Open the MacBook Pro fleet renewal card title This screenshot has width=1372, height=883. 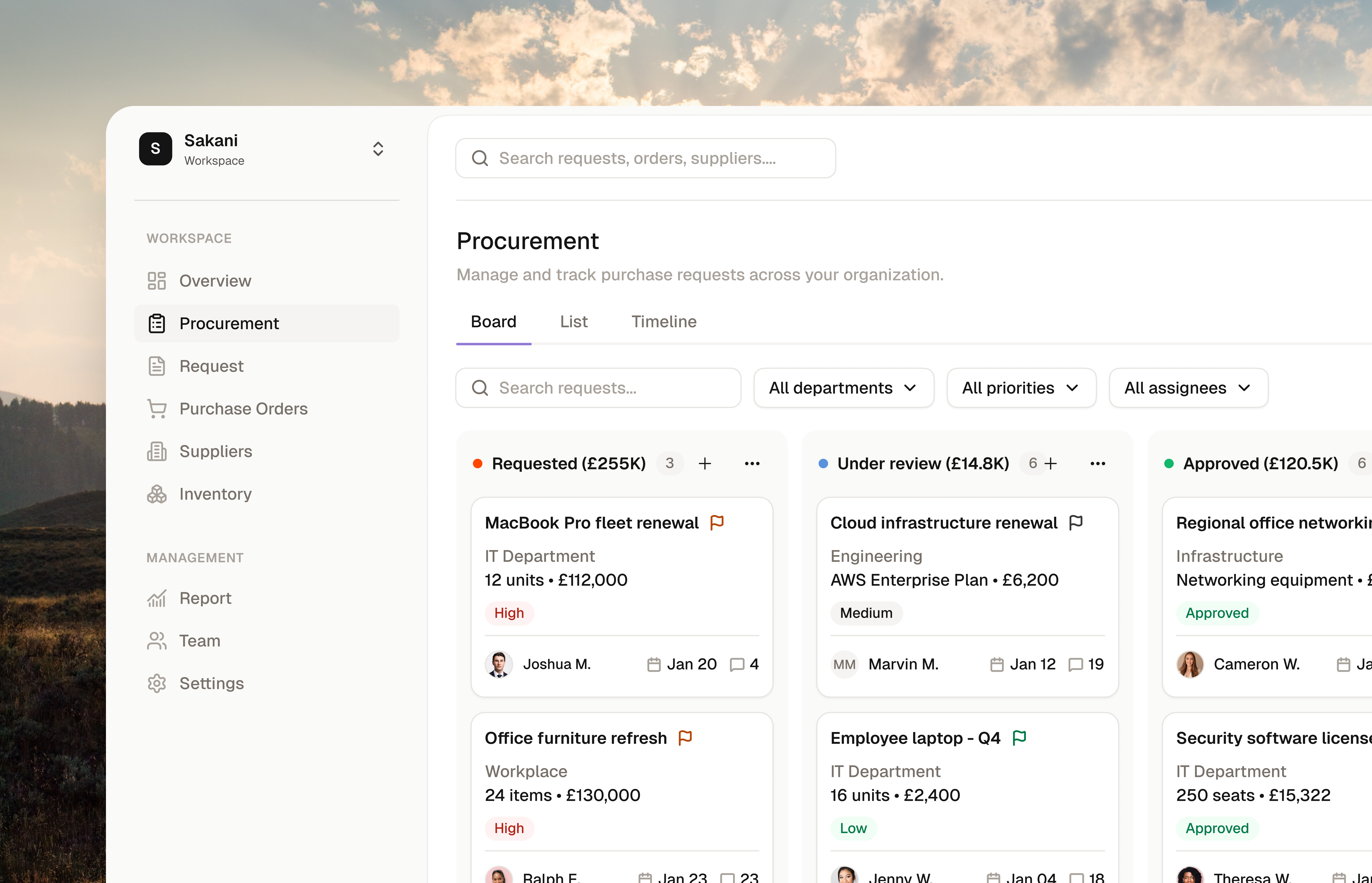[592, 523]
